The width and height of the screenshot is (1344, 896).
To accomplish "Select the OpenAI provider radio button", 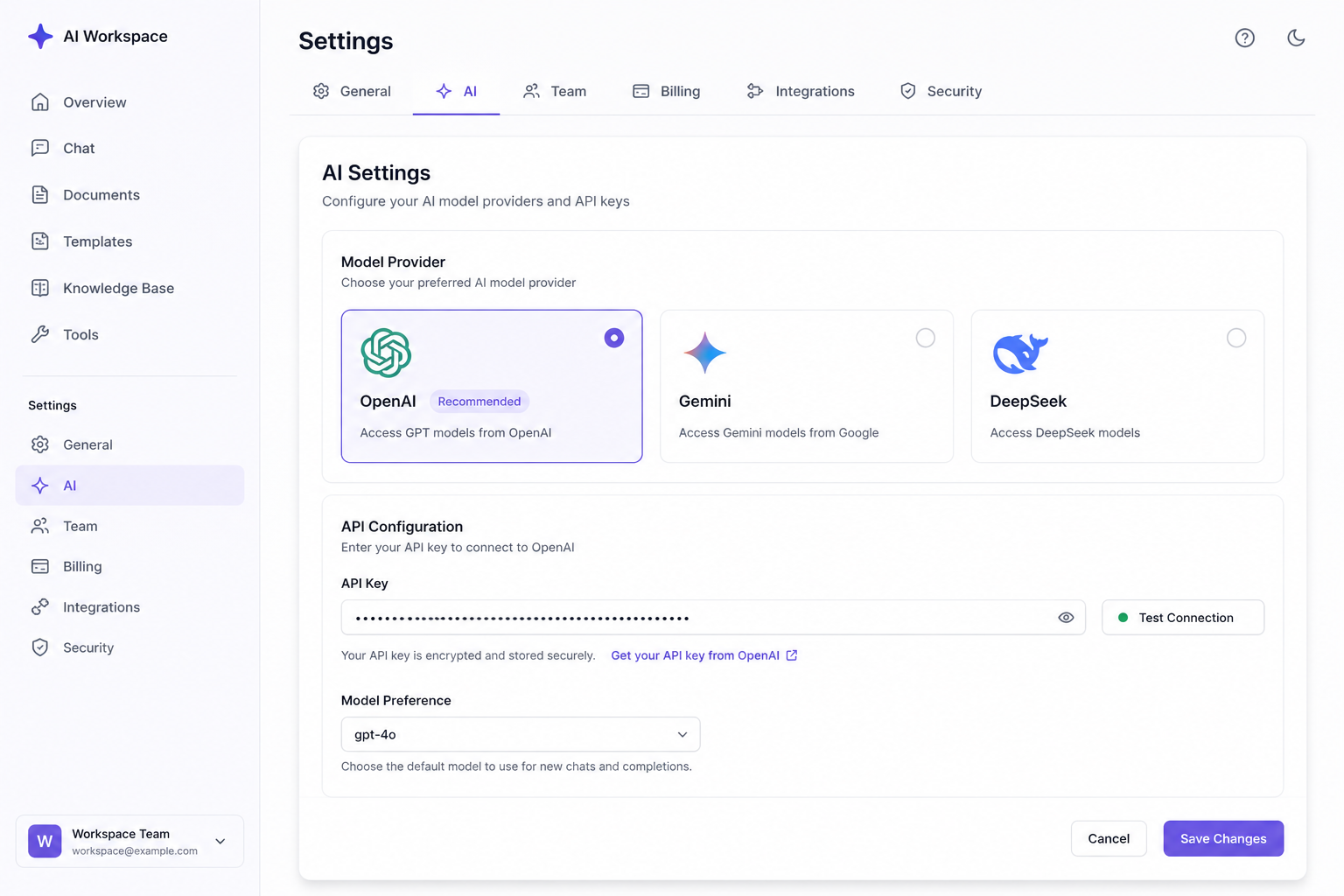I will click(x=614, y=338).
